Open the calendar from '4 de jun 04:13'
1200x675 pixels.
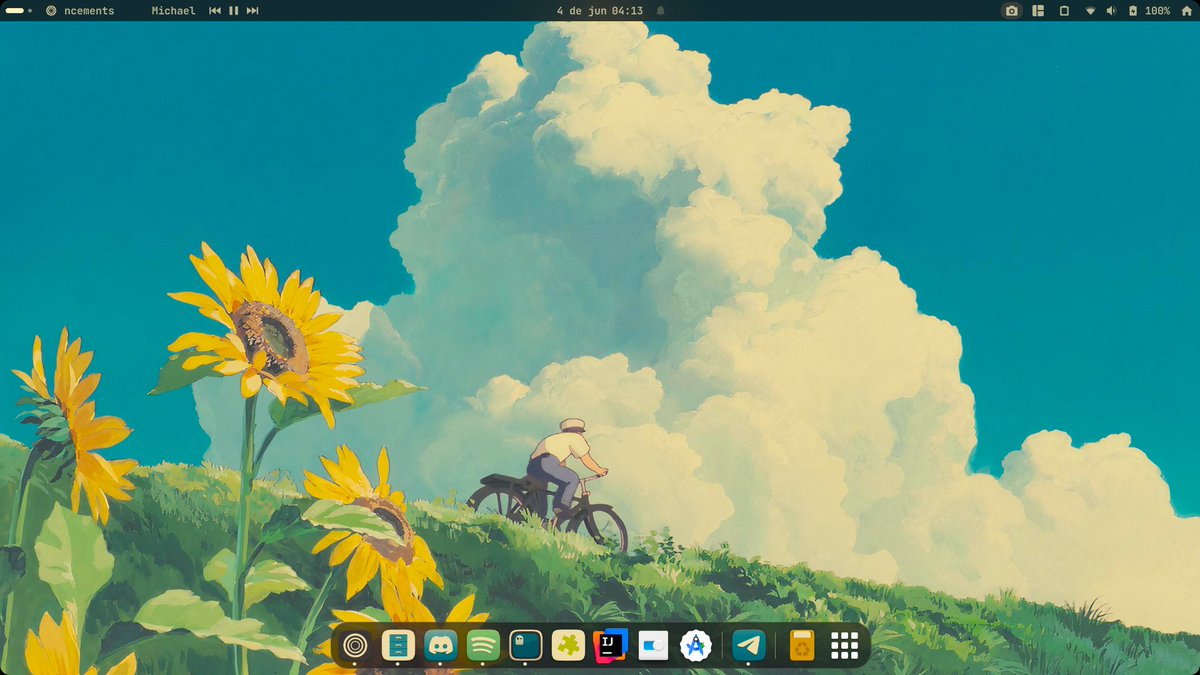point(599,10)
